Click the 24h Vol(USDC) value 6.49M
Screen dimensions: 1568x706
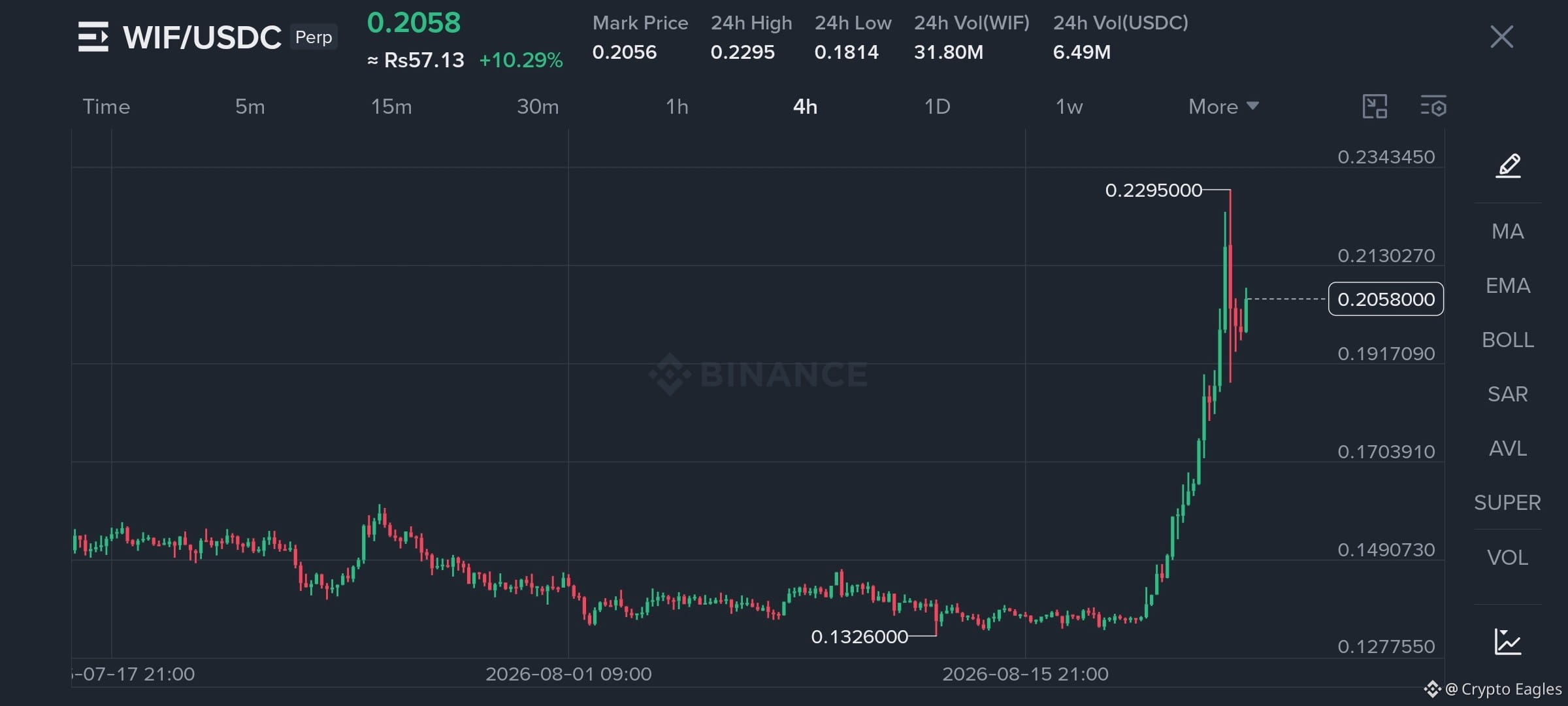pos(1081,52)
